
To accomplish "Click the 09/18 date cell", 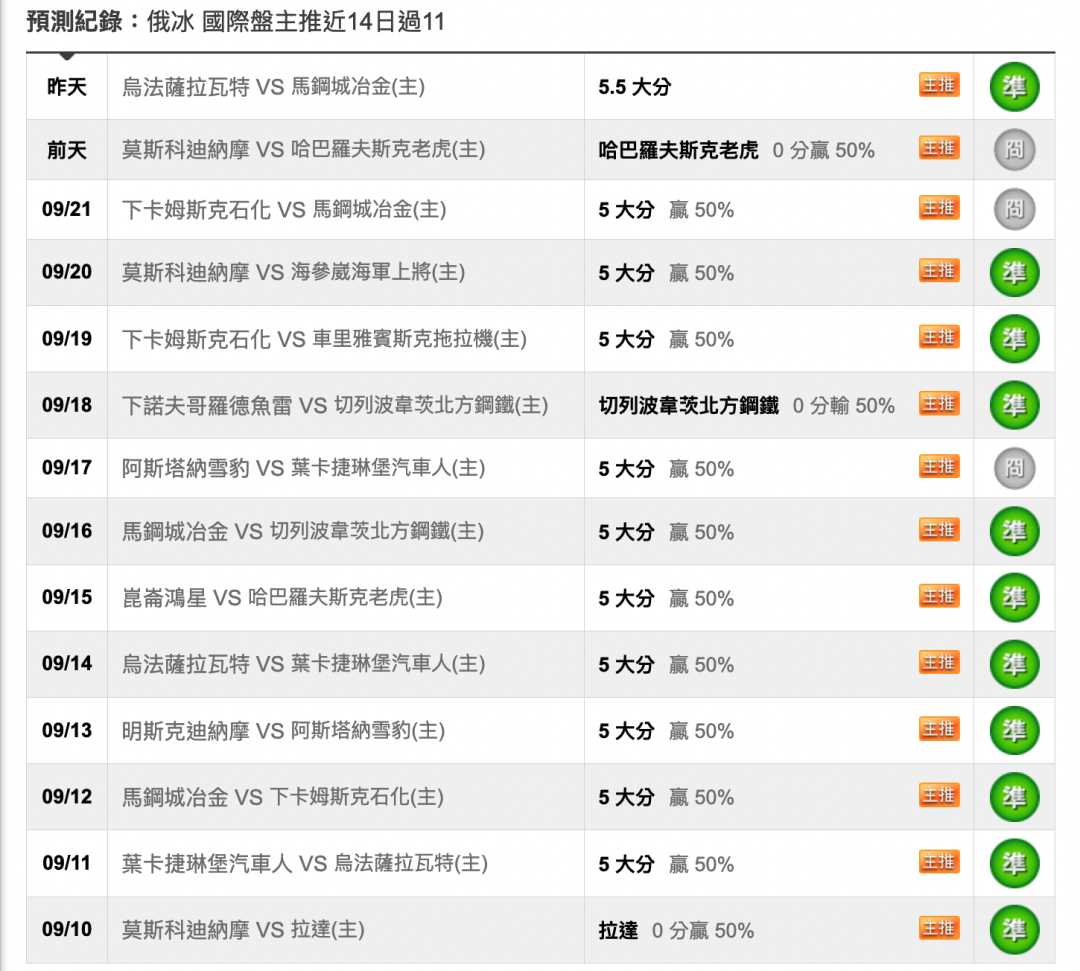I will pyautogui.click(x=67, y=405).
